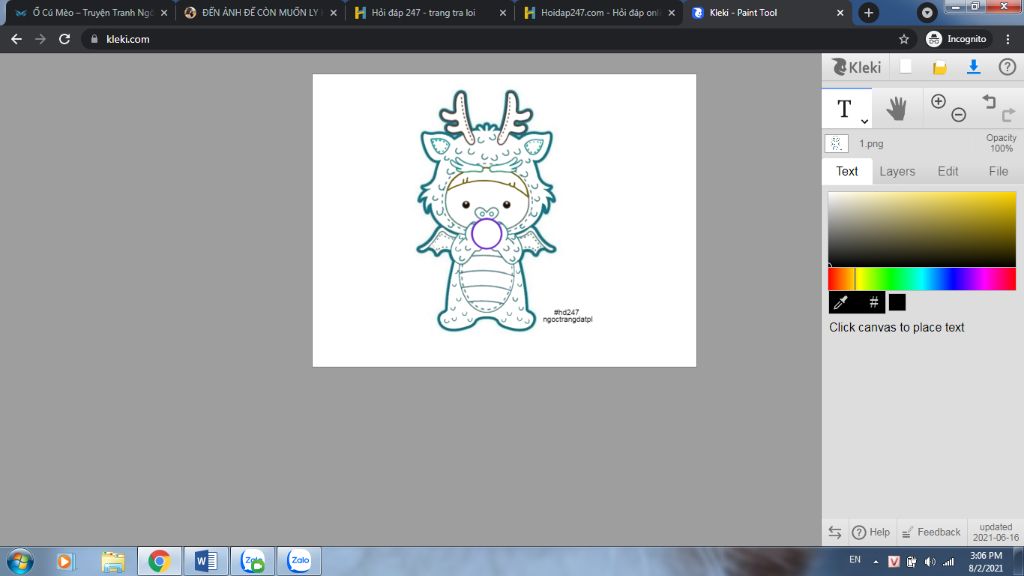Switch to the Text tab

[x=847, y=171]
